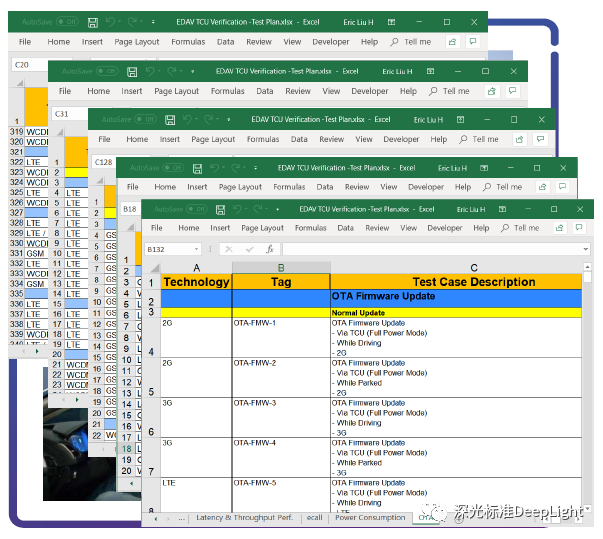
Task: Save in the fourth Excel window (B18)
Action: click(197, 168)
